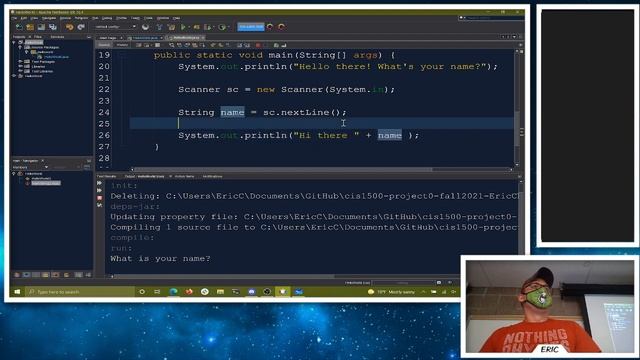Image resolution: width=640 pixels, height=360 pixels.
Task: Click the Profile Project icon
Action: tap(208, 27)
